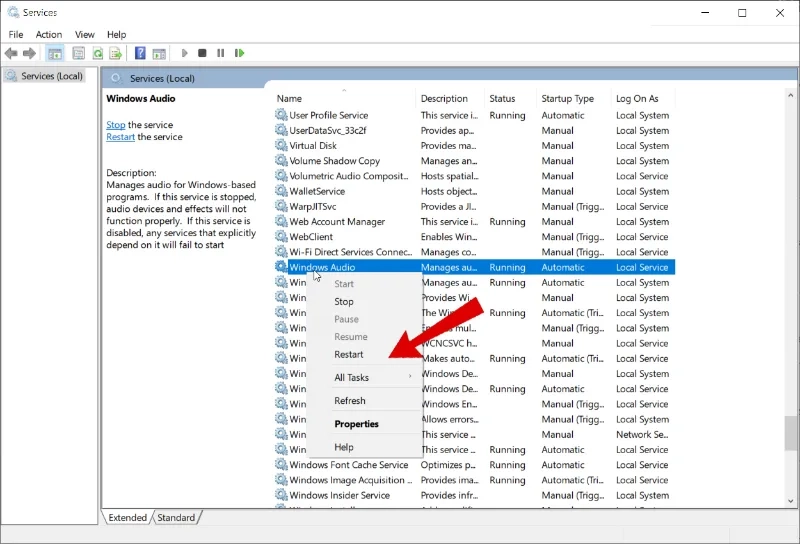The width and height of the screenshot is (800, 544).
Task: Open the Action menu
Action: [x=48, y=35]
